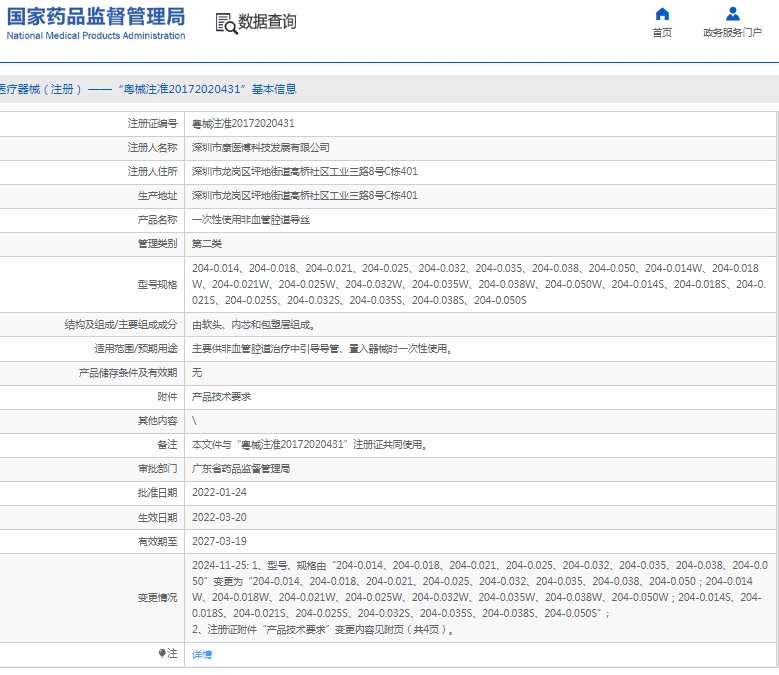Click the 生产地址 label
The image size is (779, 675).
click(157, 195)
